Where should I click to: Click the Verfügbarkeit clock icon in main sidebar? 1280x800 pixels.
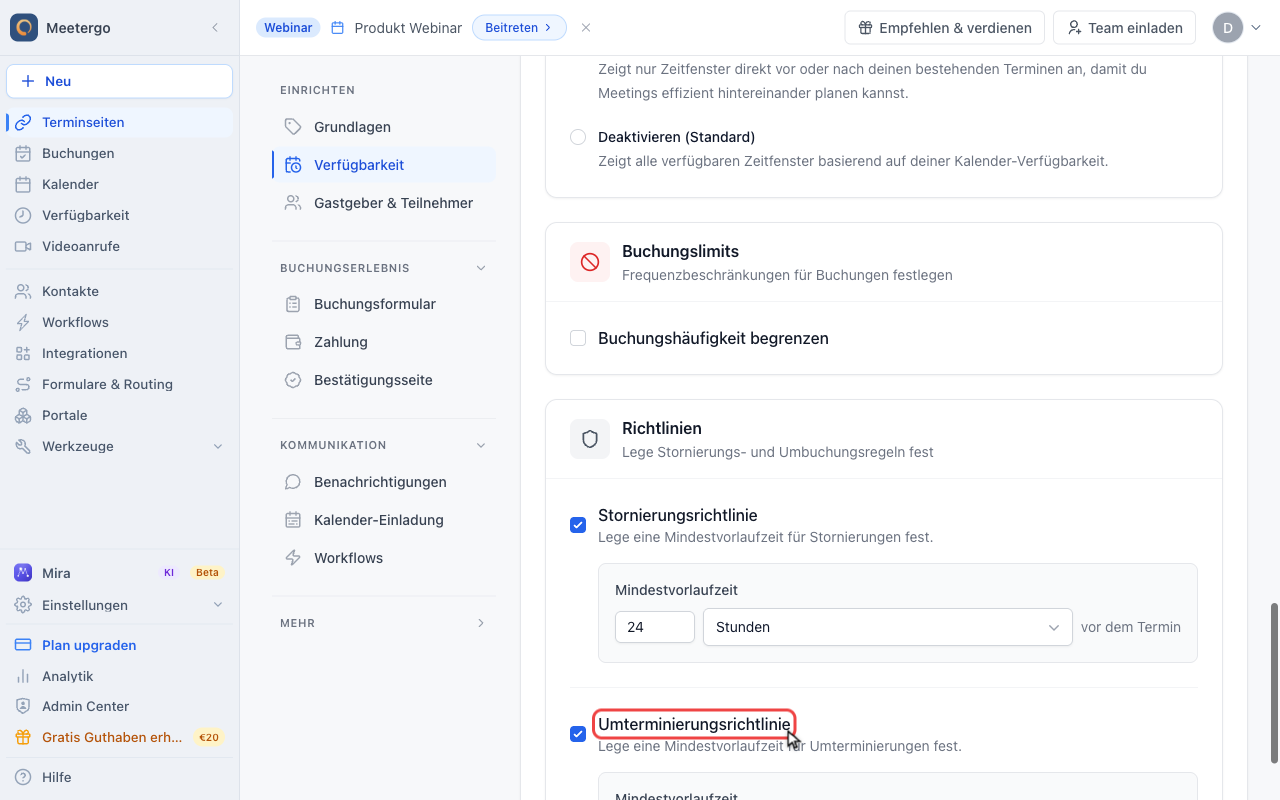click(x=23, y=215)
